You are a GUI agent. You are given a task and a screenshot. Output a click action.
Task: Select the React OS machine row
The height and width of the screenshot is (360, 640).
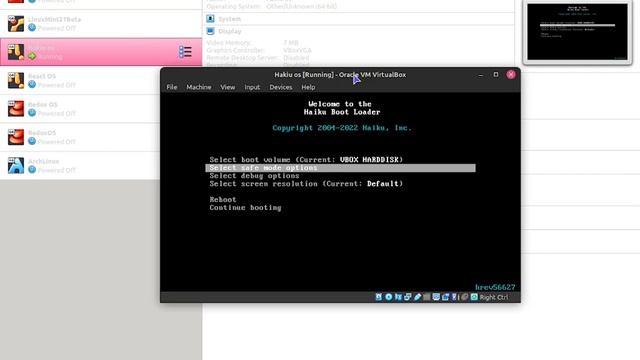pos(80,80)
